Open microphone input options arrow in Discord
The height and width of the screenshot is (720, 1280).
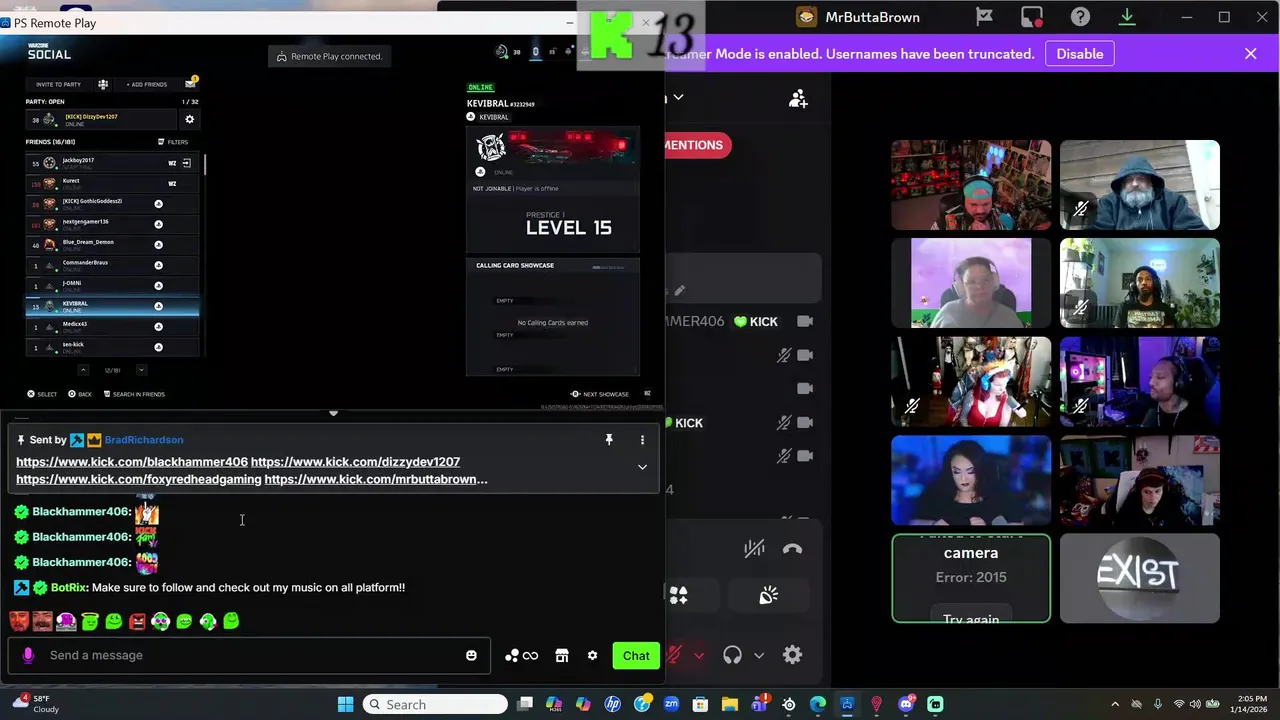[x=698, y=656]
